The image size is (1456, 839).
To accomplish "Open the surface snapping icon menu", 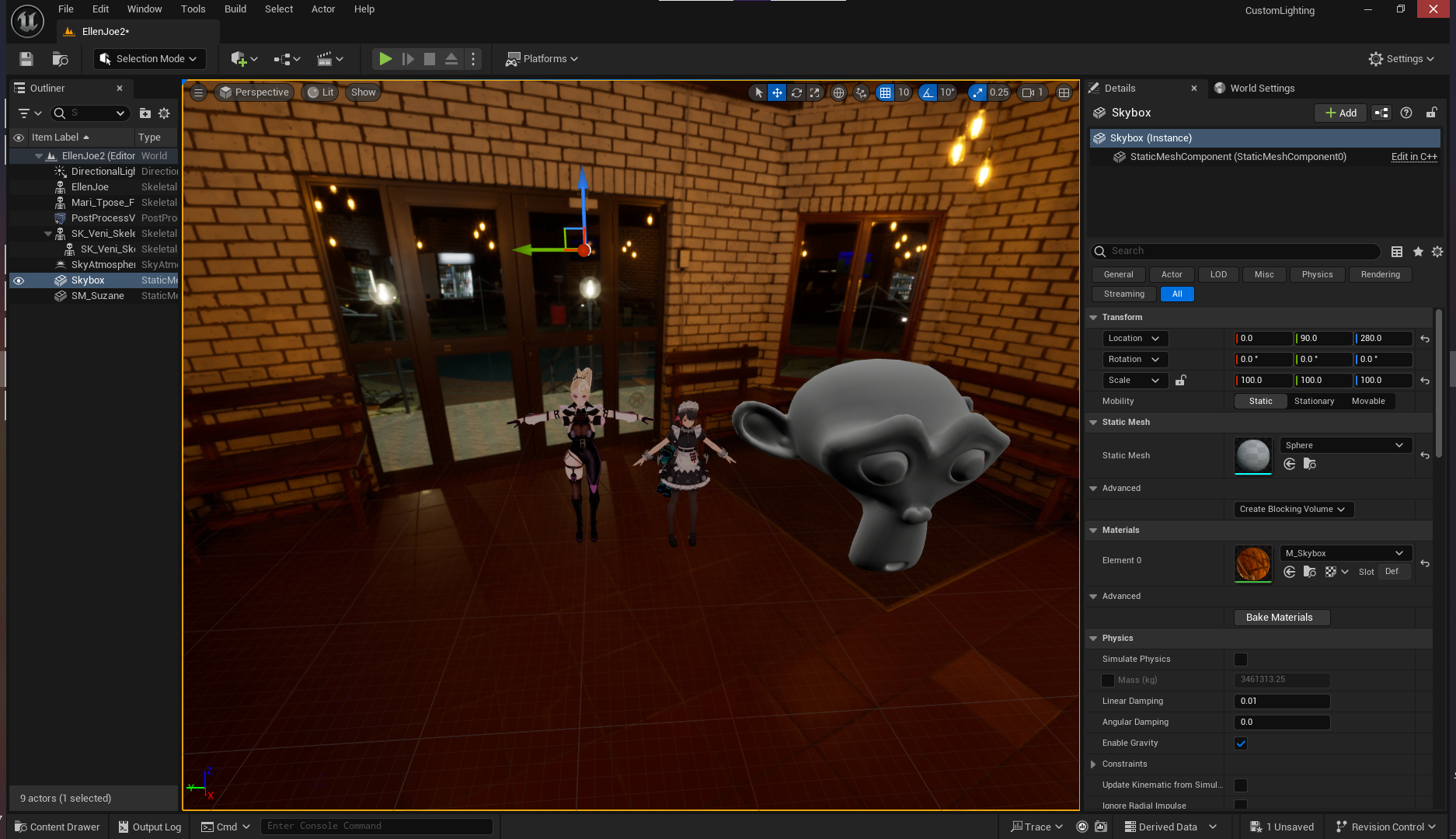I will (861, 92).
